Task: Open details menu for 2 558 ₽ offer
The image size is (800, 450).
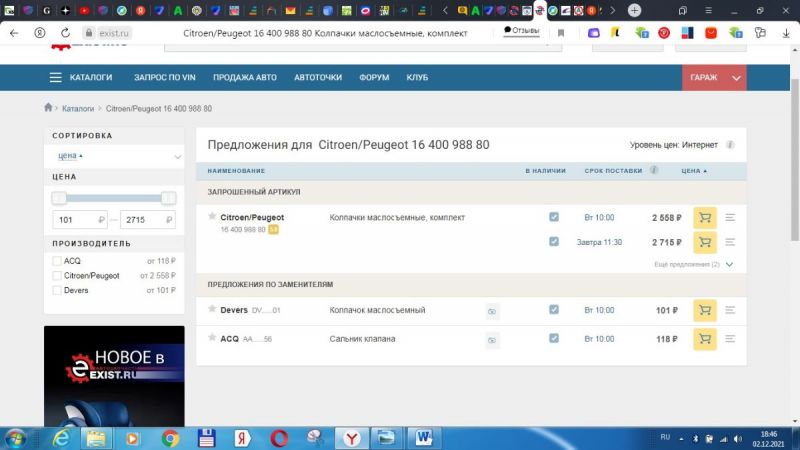Action: pos(730,218)
